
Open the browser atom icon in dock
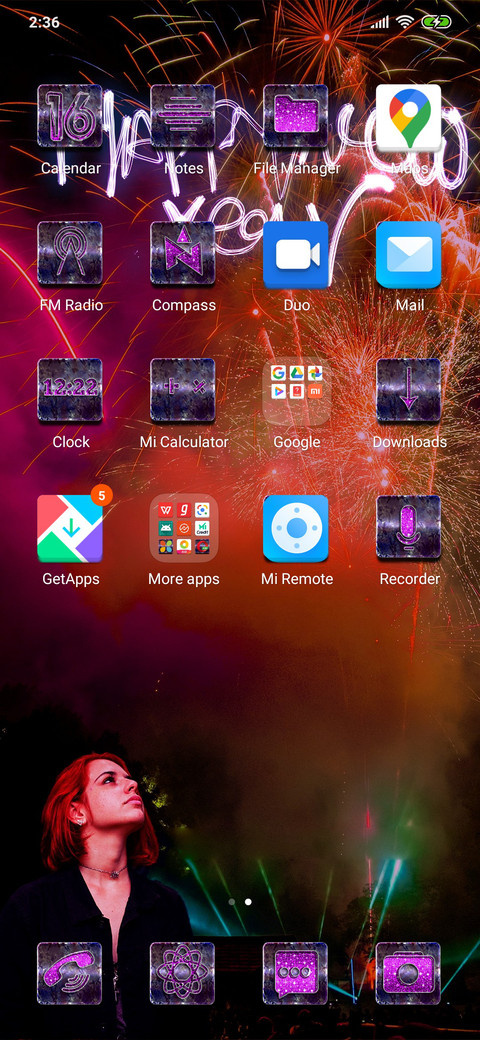(x=183, y=973)
